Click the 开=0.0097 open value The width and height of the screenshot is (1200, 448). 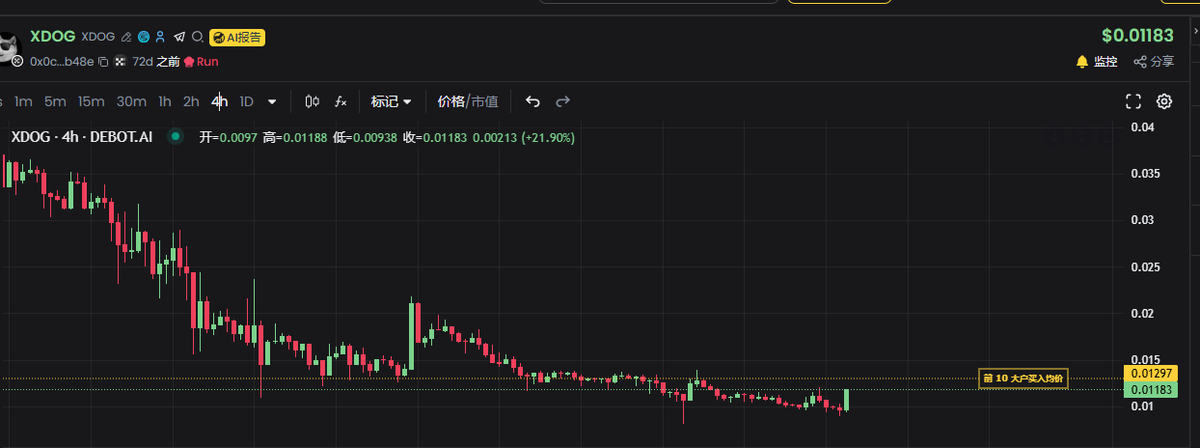tap(228, 137)
